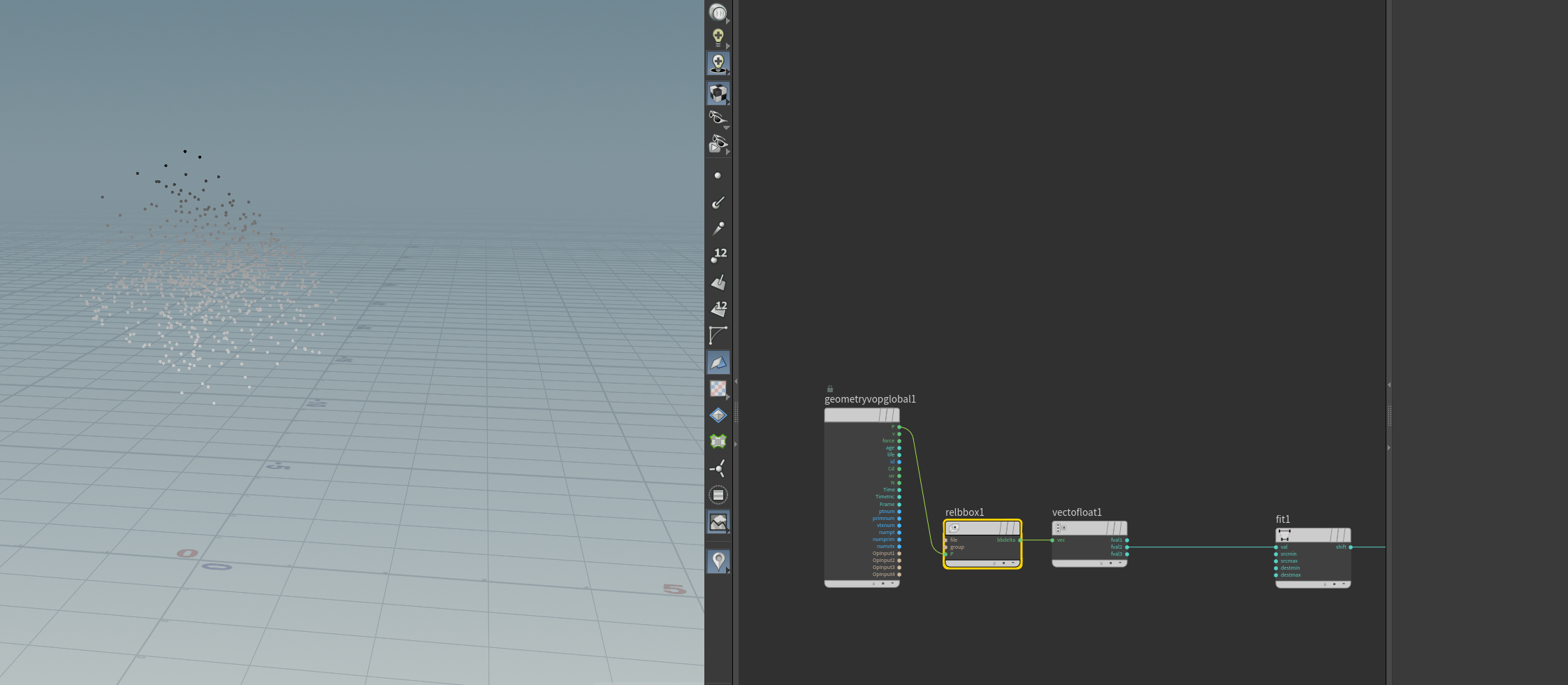The width and height of the screenshot is (1568, 685).
Task: Toggle the rightmost flag on relbbox1 node
Action: [x=1015, y=528]
